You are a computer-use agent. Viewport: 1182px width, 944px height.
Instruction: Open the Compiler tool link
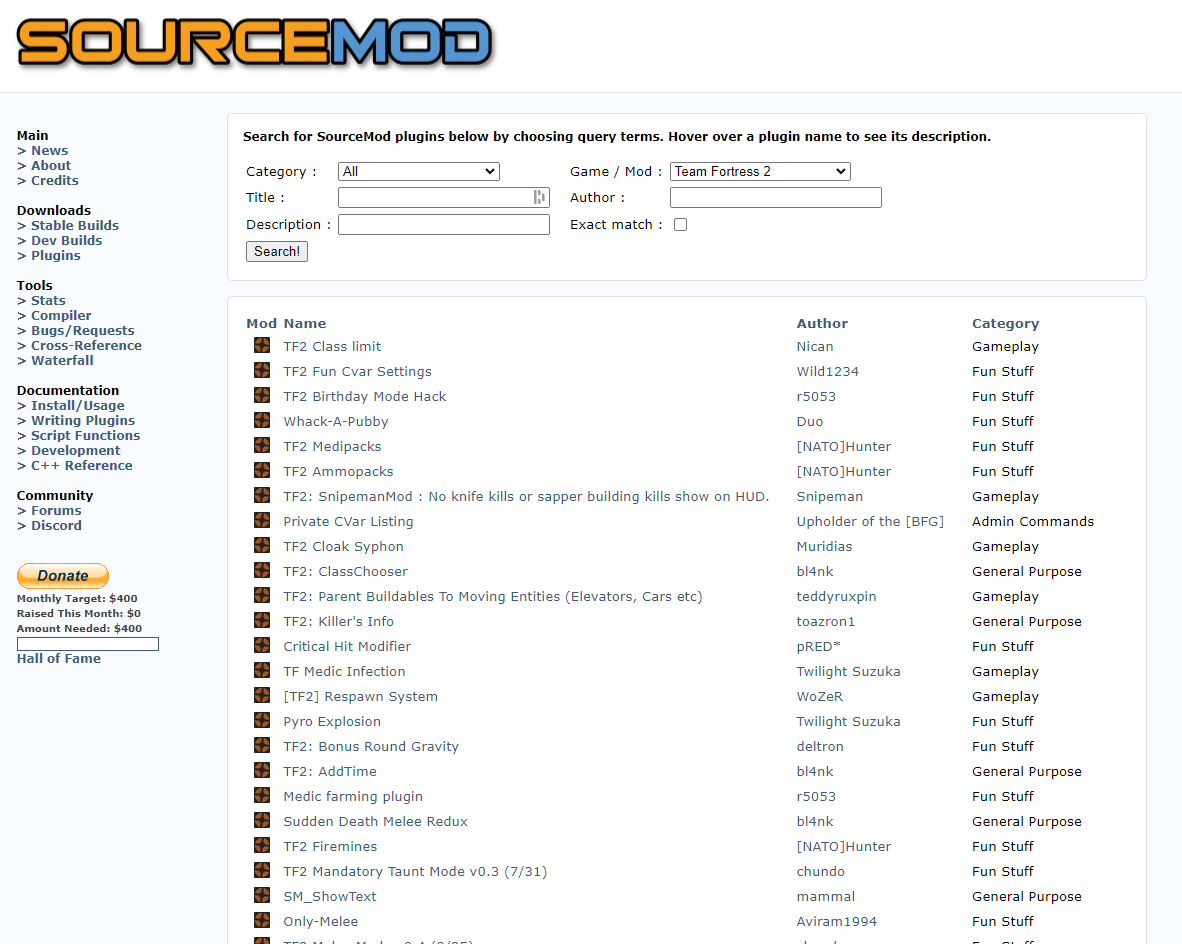click(x=61, y=316)
